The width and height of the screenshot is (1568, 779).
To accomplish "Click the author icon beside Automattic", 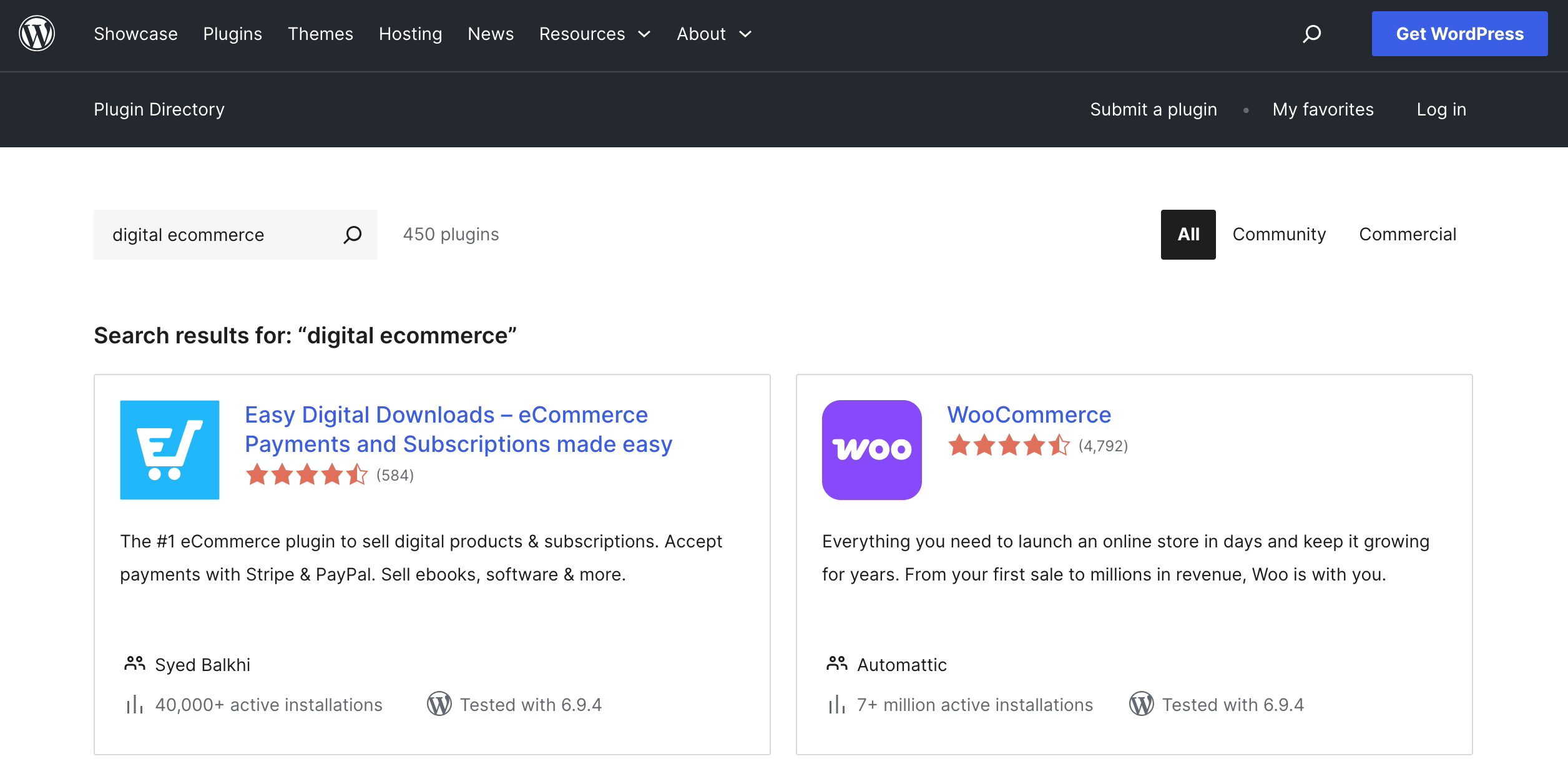I will [837, 664].
